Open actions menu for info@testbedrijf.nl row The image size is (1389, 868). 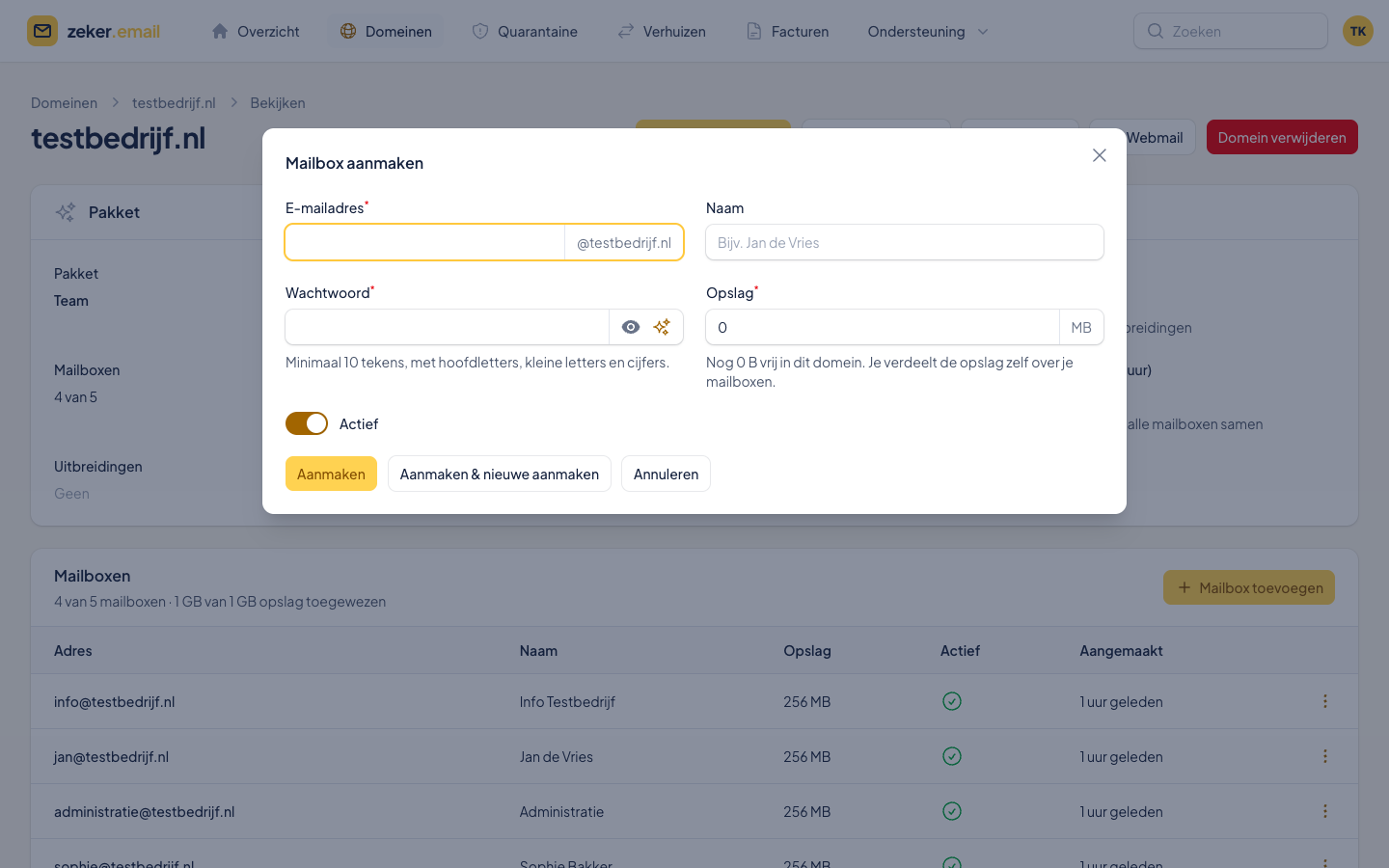pos(1325,701)
